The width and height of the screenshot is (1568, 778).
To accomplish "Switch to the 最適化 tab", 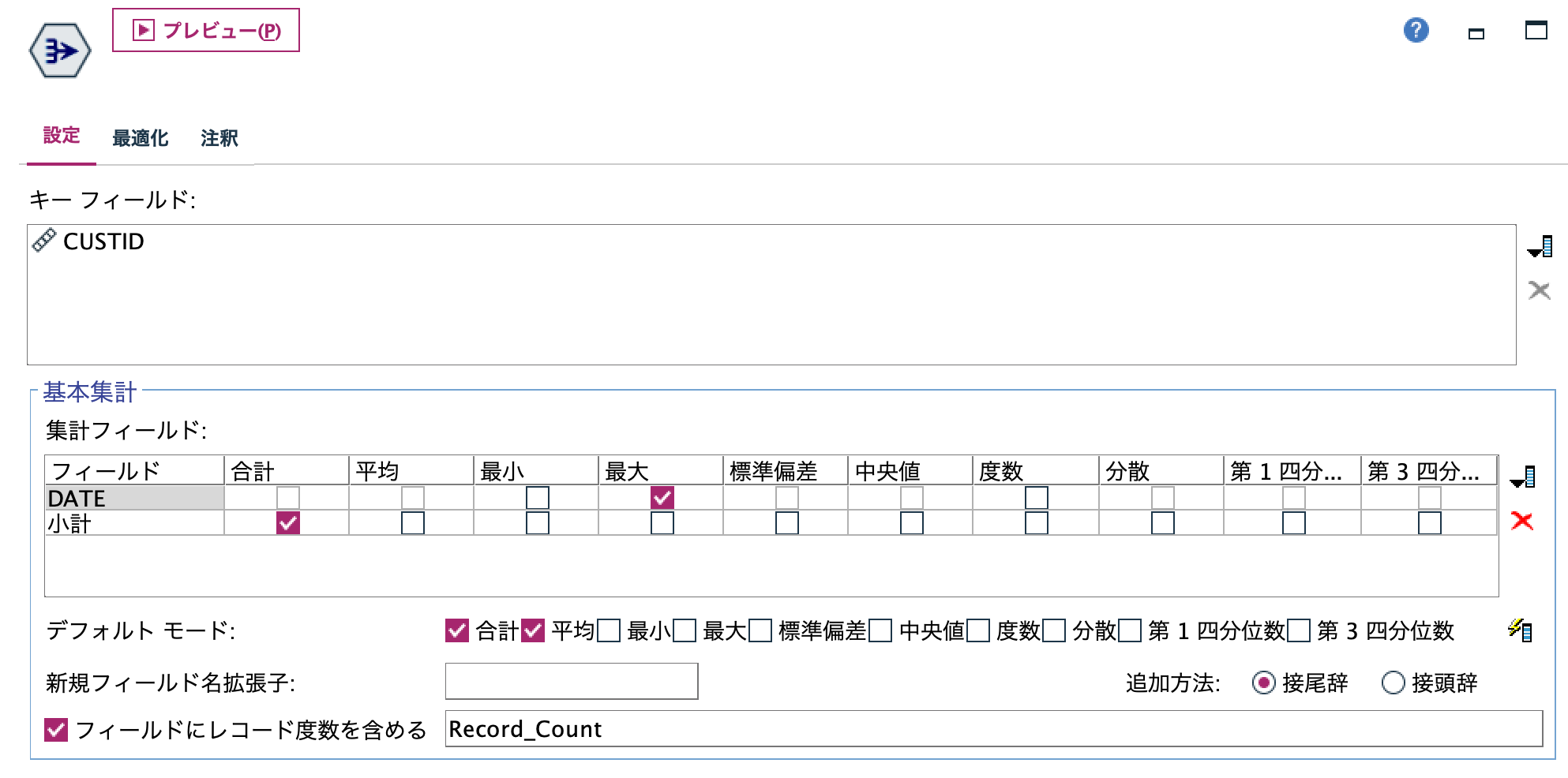I will point(140,137).
